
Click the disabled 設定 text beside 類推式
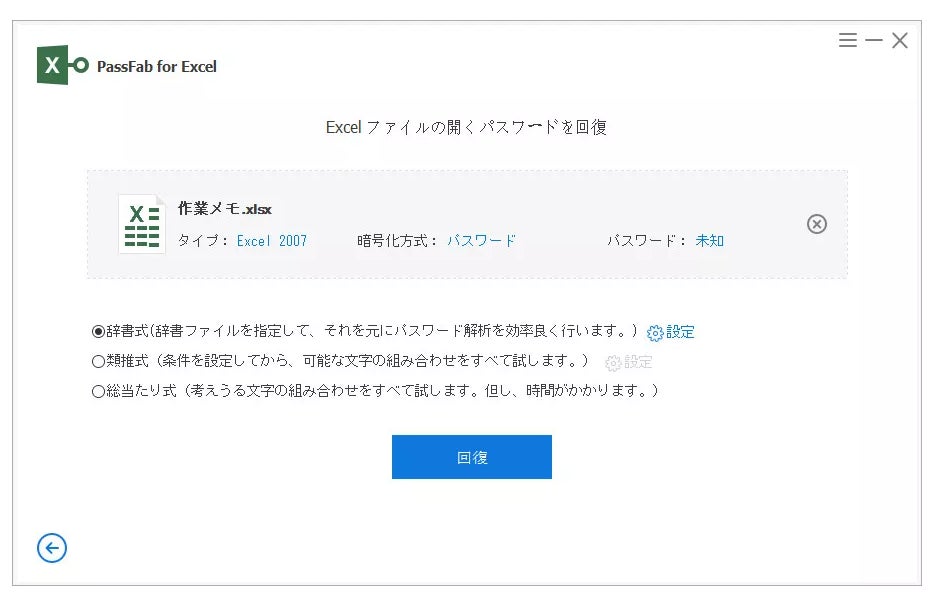coord(638,362)
